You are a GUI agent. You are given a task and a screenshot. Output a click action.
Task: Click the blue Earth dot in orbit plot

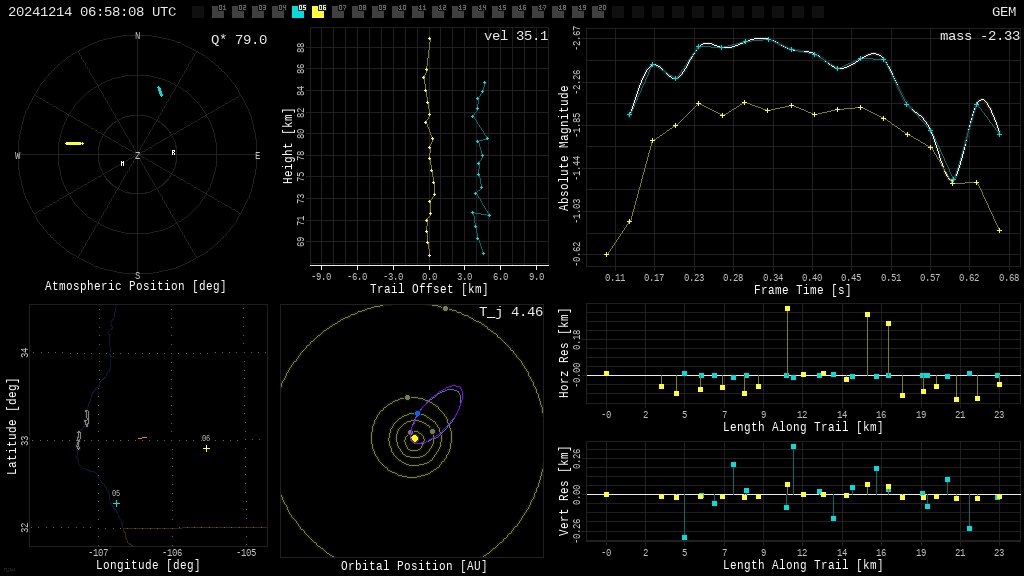[417, 413]
